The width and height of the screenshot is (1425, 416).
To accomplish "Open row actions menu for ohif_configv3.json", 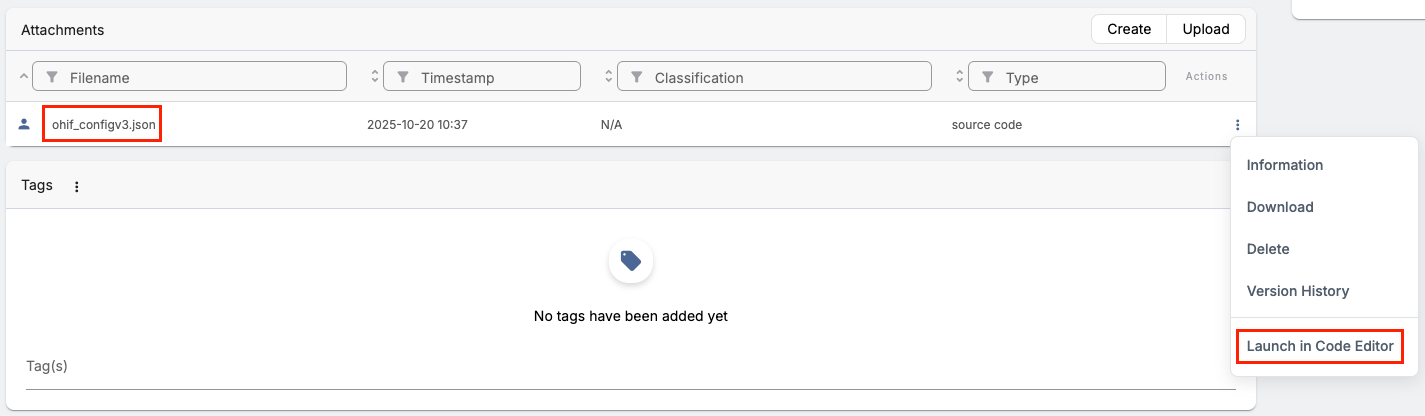I will click(x=1237, y=125).
